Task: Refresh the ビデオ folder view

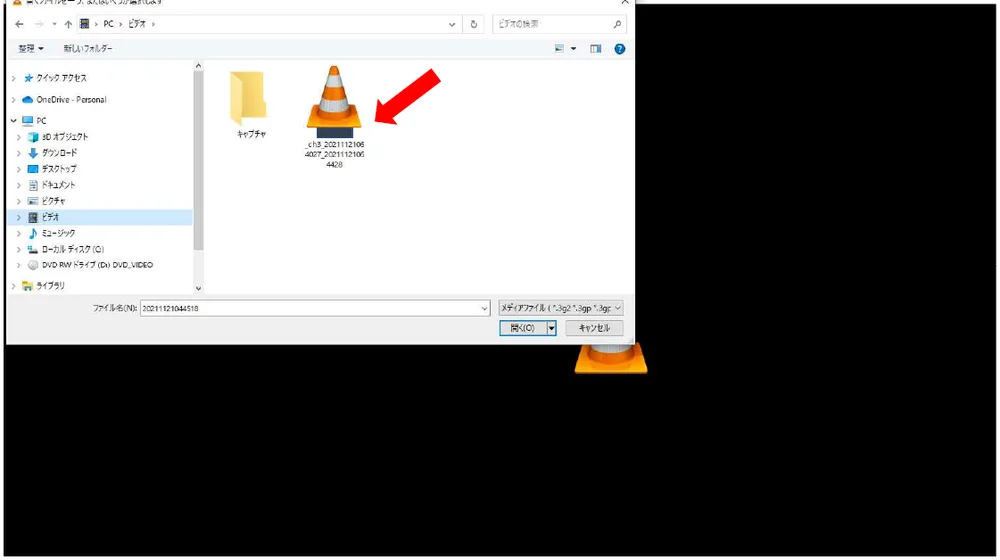Action: [x=473, y=24]
